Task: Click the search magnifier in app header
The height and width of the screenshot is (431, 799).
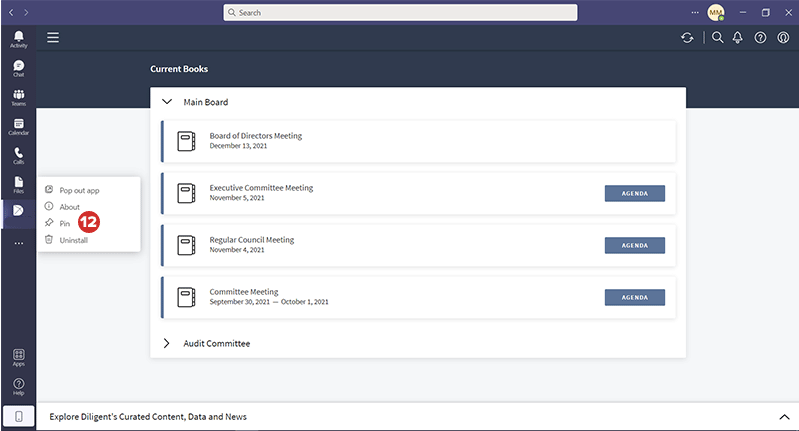Action: [x=717, y=38]
